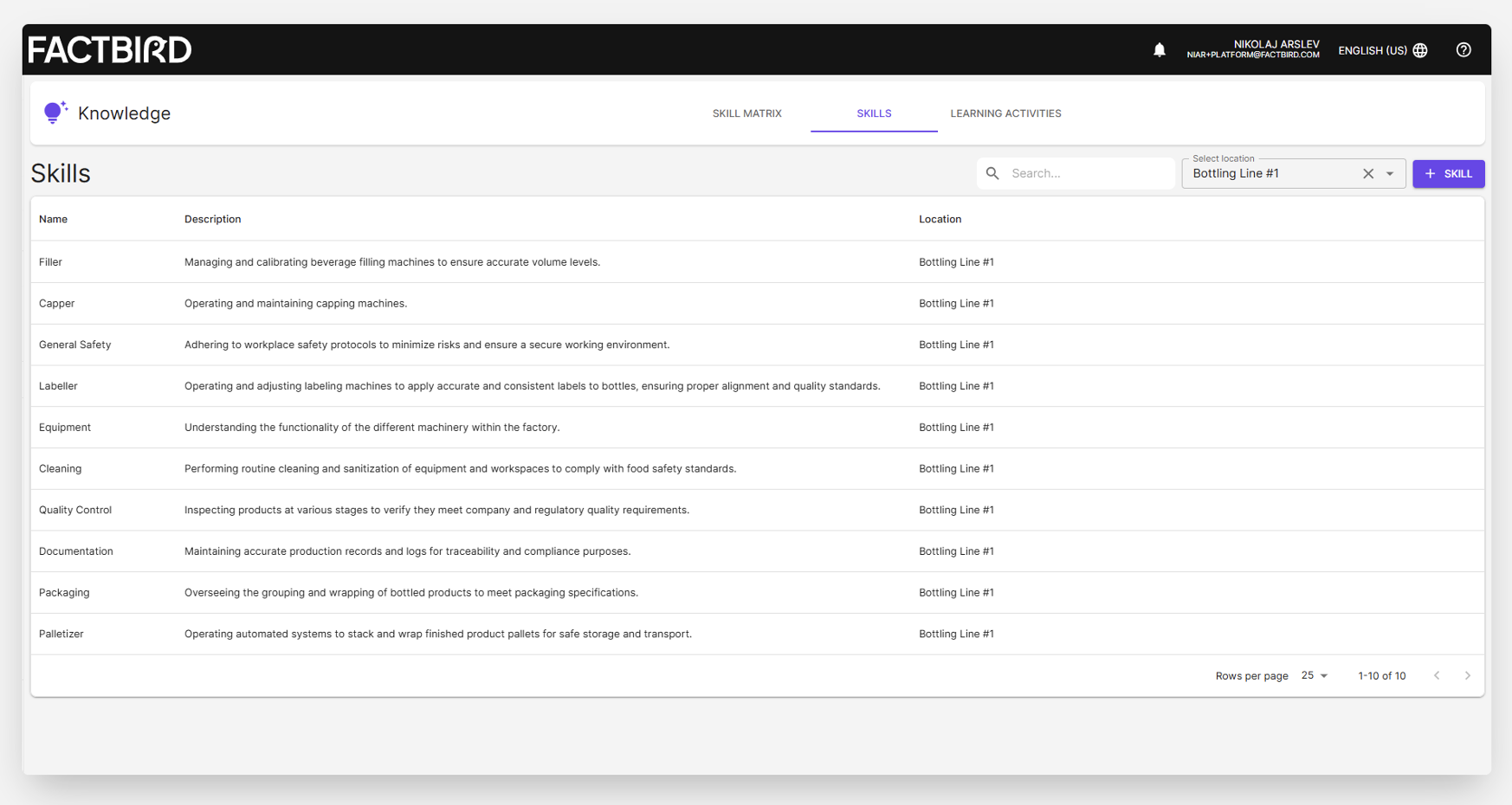The image size is (1512, 805).
Task: Open the Filler skill row
Action: click(758, 261)
